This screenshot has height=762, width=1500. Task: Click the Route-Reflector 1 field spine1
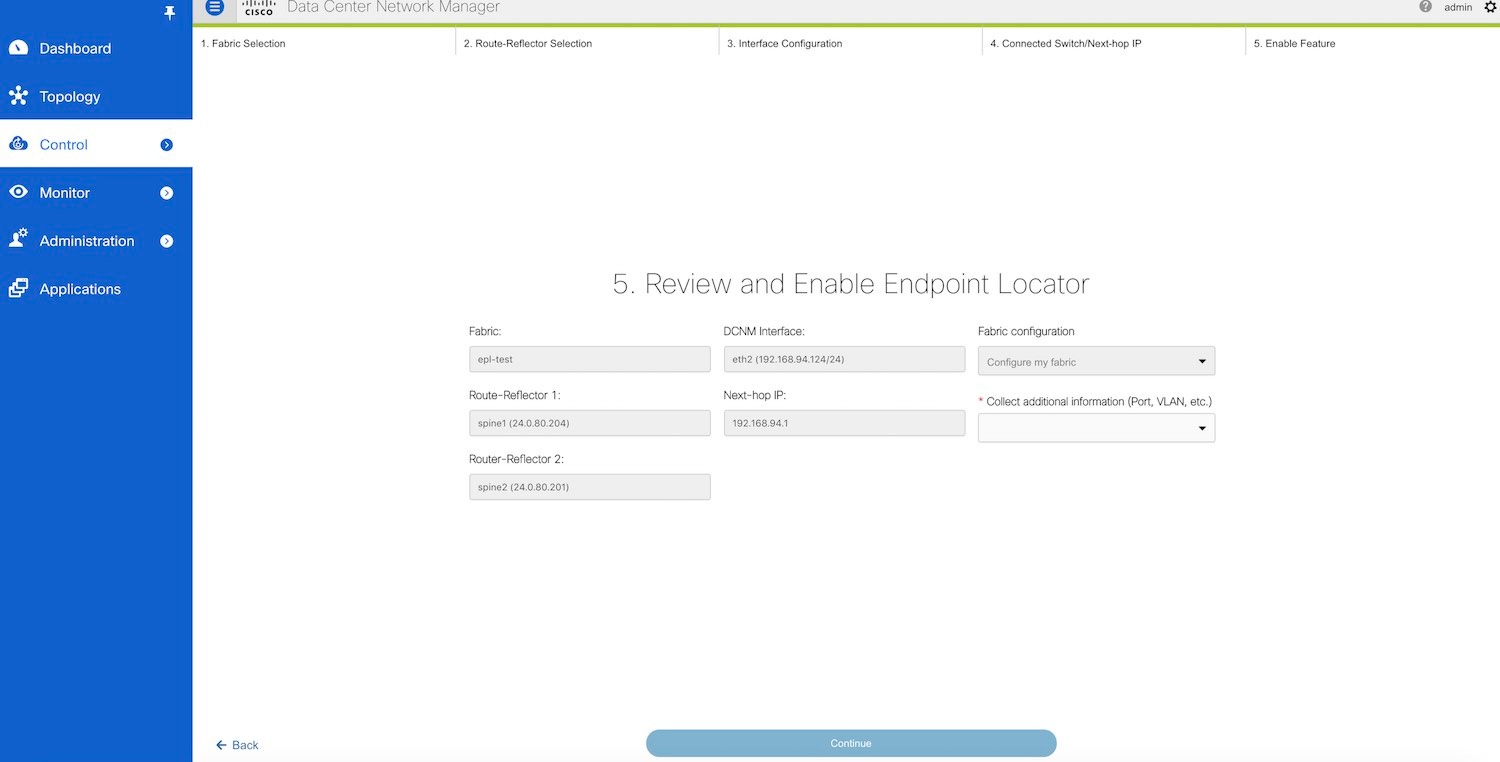pyautogui.click(x=590, y=423)
